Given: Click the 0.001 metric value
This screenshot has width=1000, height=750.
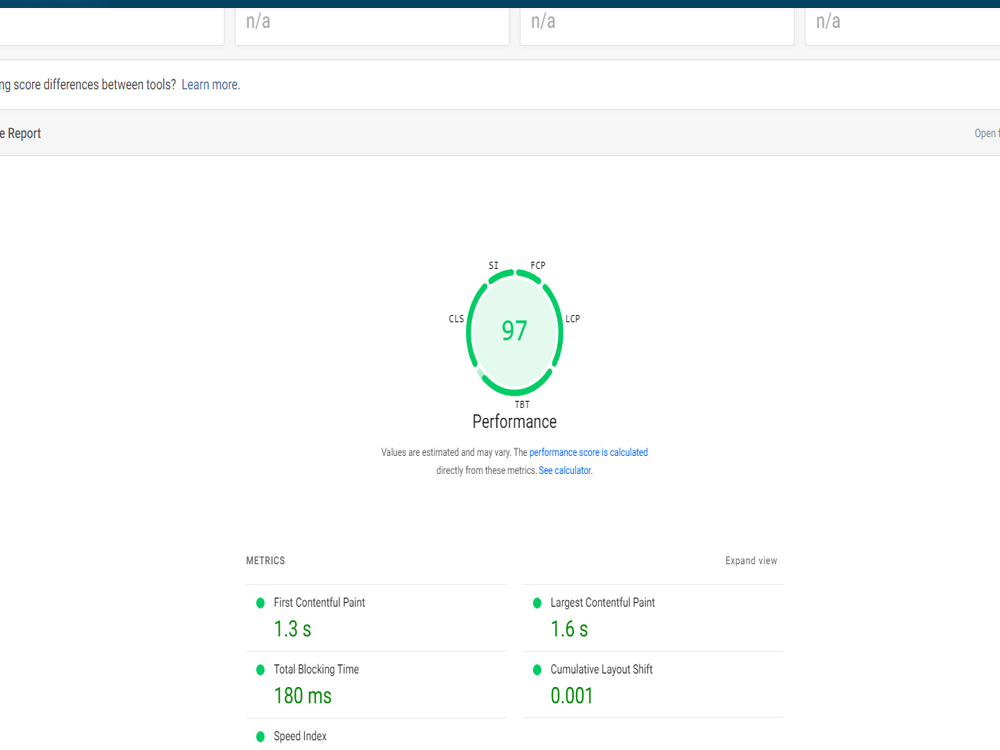Looking at the screenshot, I should (x=571, y=696).
